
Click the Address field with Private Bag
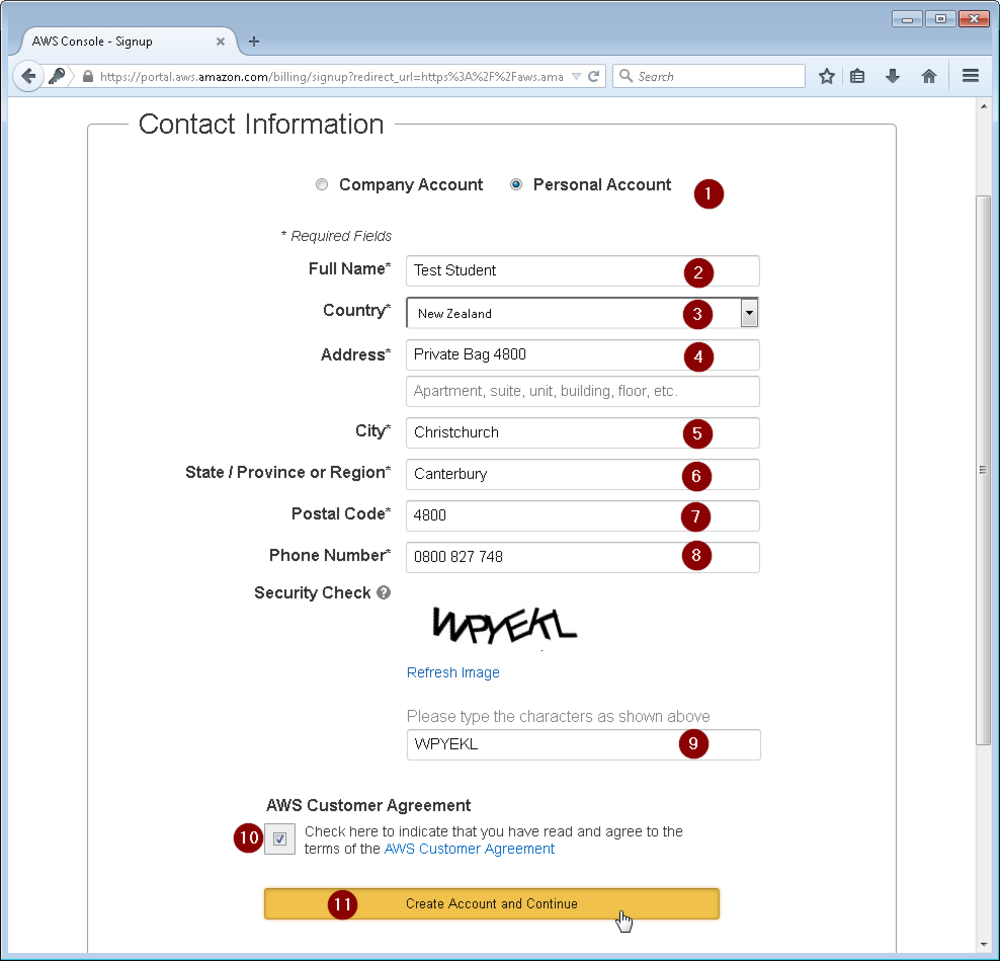pyautogui.click(x=582, y=355)
